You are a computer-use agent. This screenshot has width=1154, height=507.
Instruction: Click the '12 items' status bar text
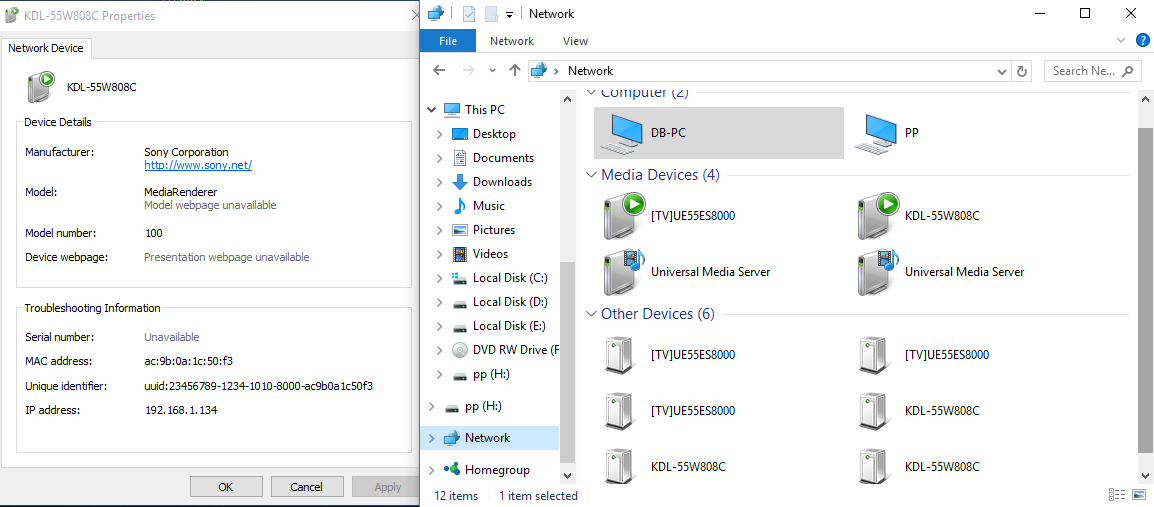coord(456,495)
